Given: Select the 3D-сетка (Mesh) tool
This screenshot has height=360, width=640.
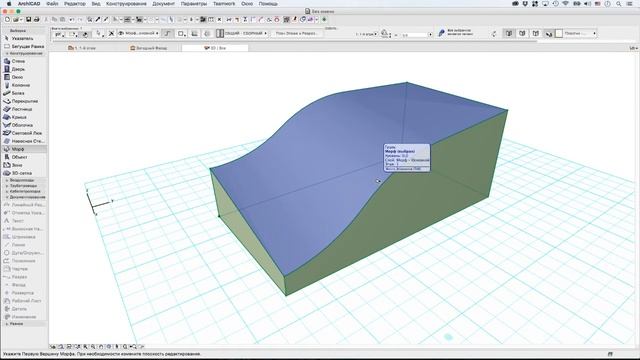Looking at the screenshot, I should click(x=24, y=173).
